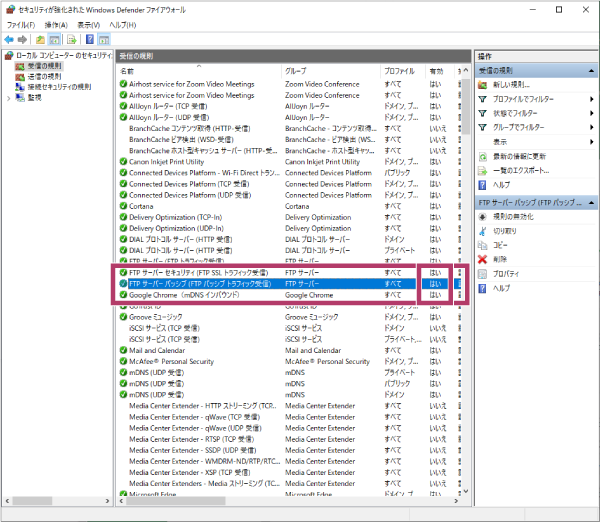
Task: Collapse the 受信の規則 actions section
Action: pyautogui.click(x=592, y=70)
